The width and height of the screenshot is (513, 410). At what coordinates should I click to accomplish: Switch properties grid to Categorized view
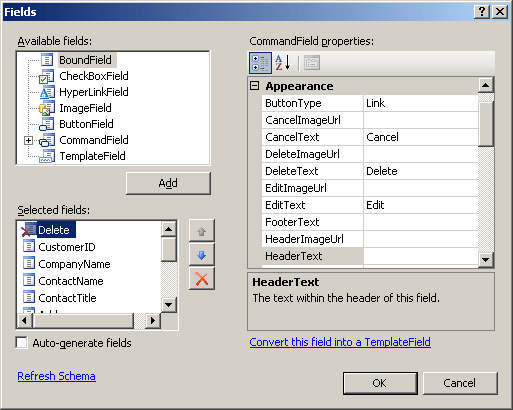[260, 63]
